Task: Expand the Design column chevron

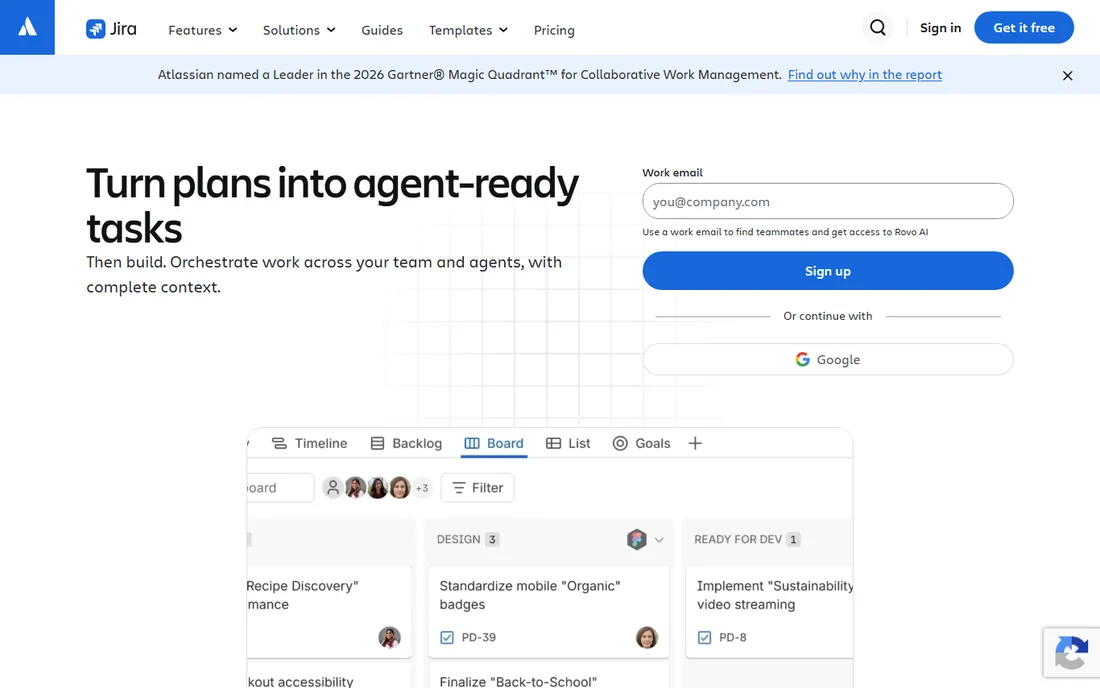Action: pyautogui.click(x=659, y=540)
